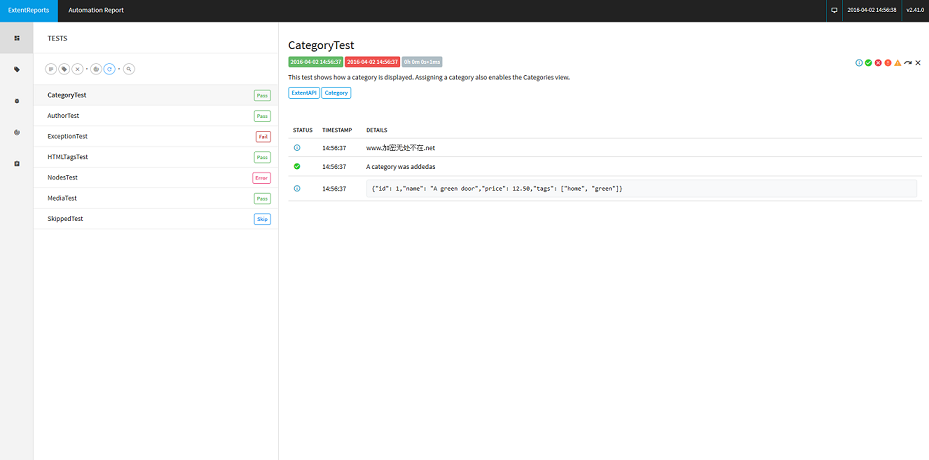Click the monitor icon in top bar
The width and height of the screenshot is (929, 460).
[x=834, y=10]
